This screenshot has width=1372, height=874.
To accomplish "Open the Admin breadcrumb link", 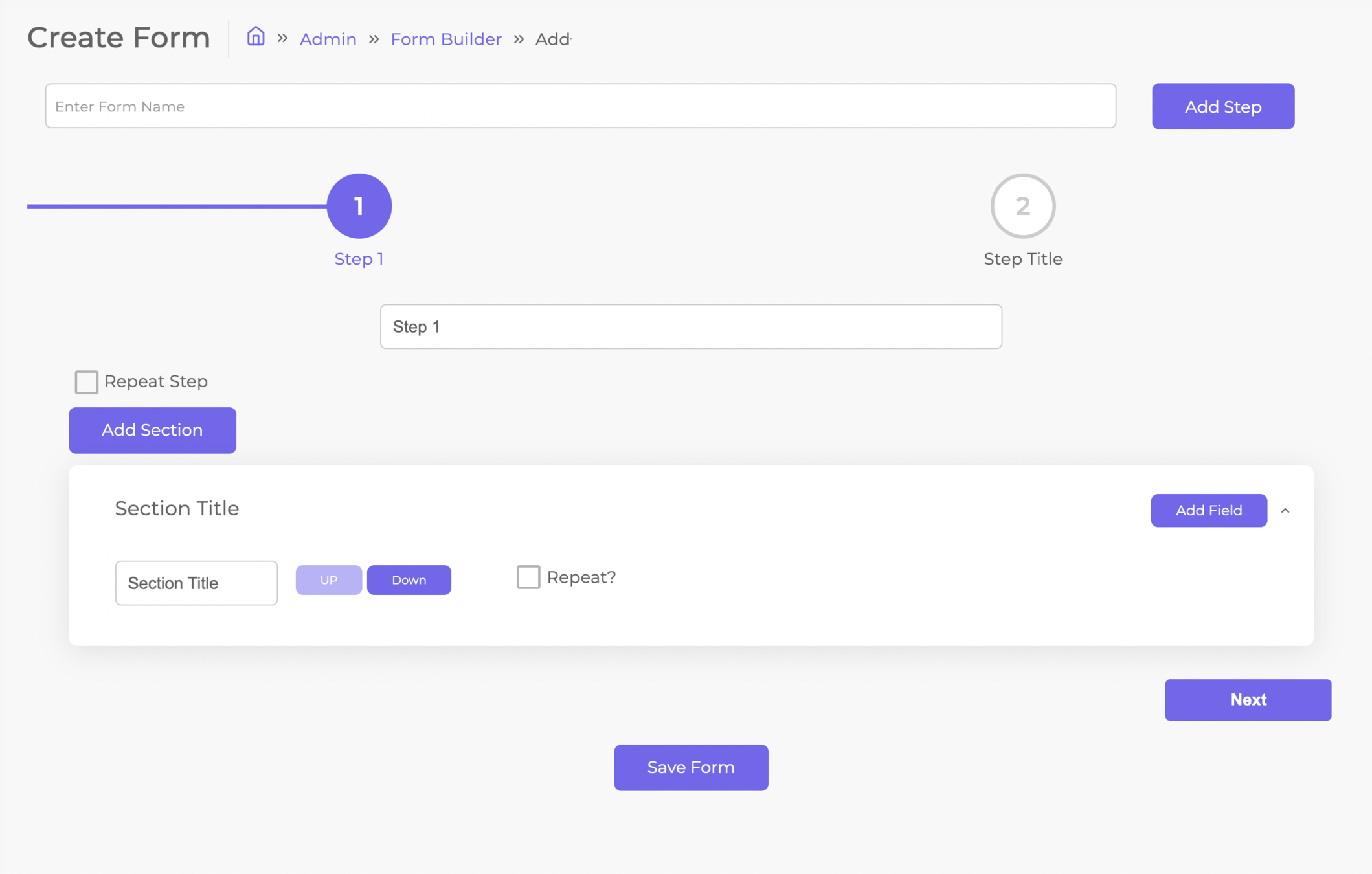I will coord(328,39).
